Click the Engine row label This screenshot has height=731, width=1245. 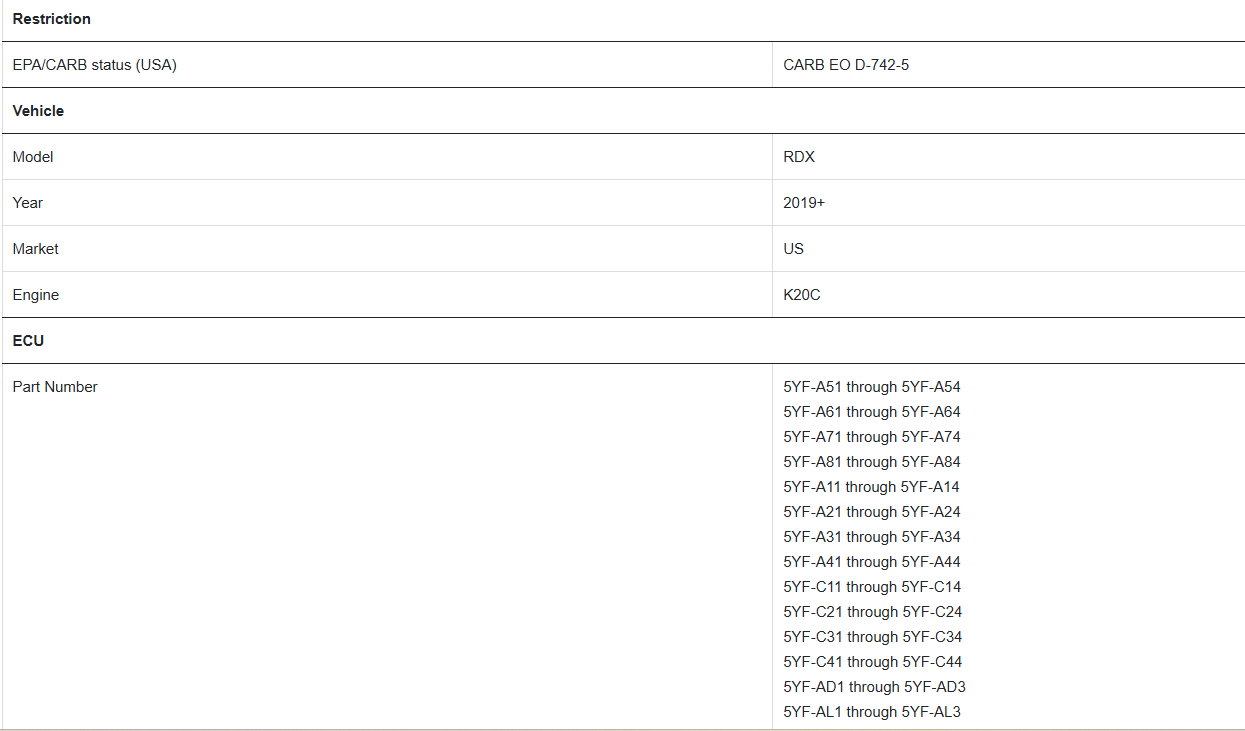pyautogui.click(x=36, y=295)
